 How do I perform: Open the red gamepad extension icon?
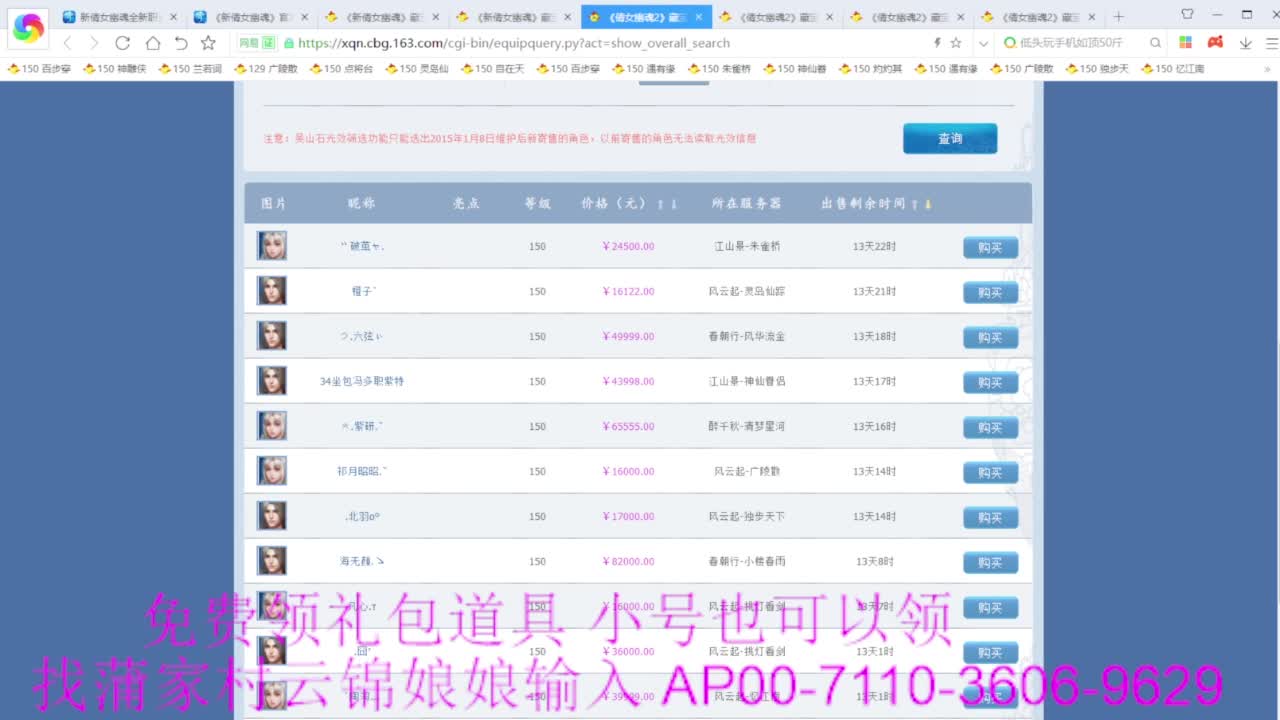coord(1215,43)
